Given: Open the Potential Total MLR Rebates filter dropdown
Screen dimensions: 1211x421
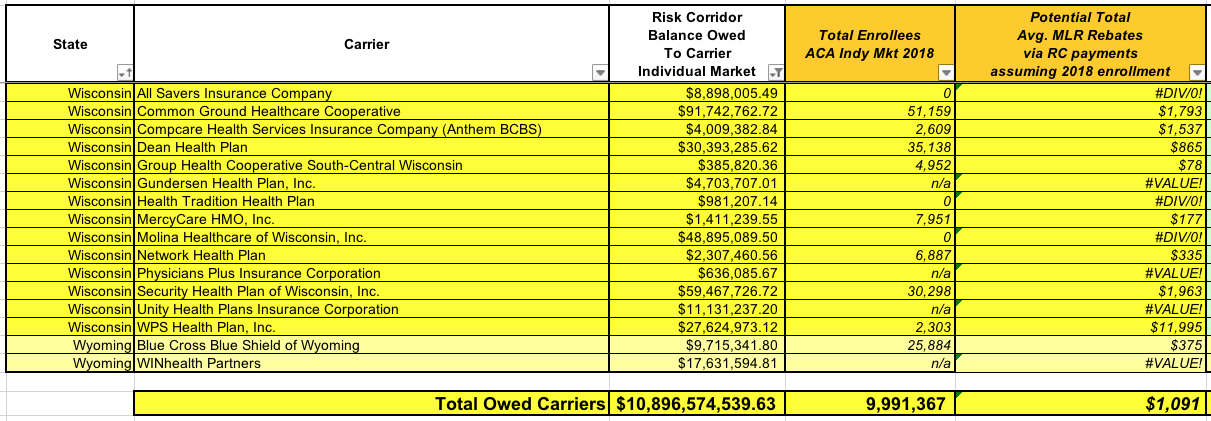Looking at the screenshot, I should click(1196, 73).
